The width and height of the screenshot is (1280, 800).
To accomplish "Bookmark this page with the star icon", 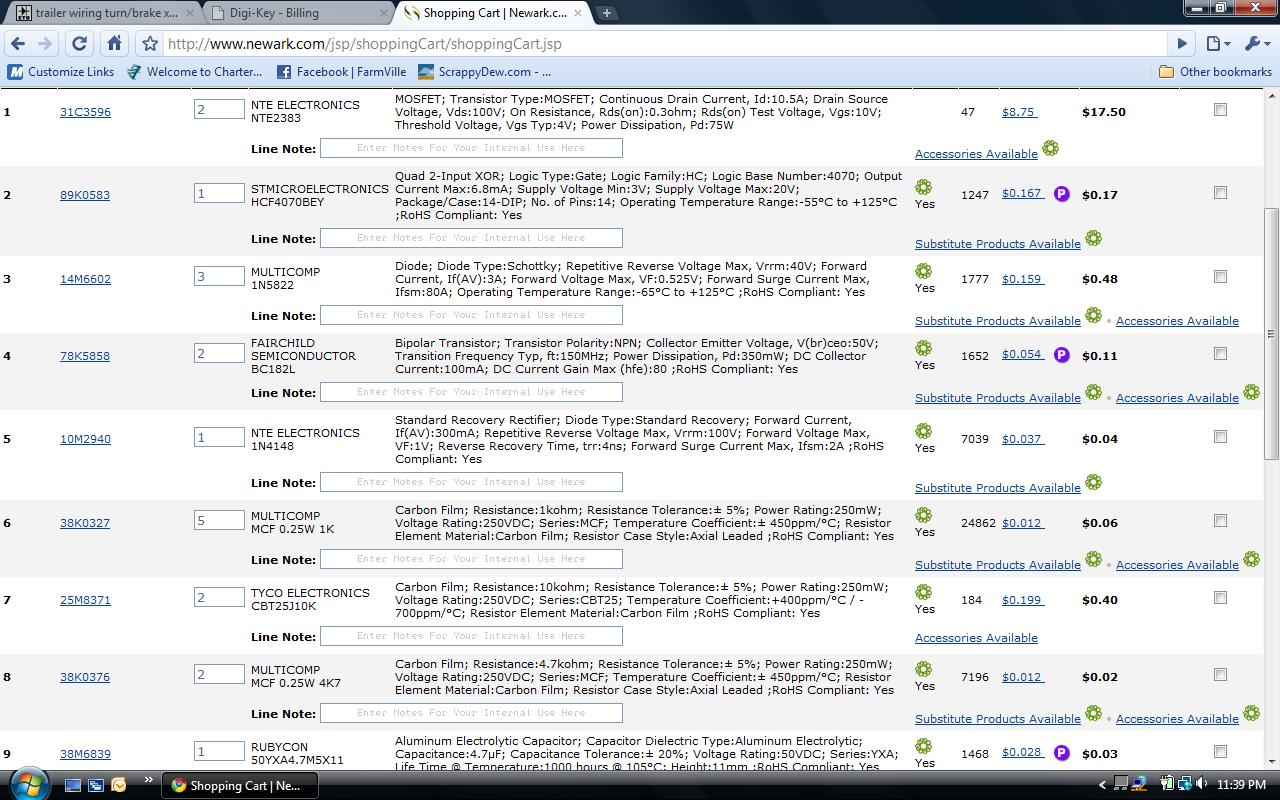I will coord(150,44).
